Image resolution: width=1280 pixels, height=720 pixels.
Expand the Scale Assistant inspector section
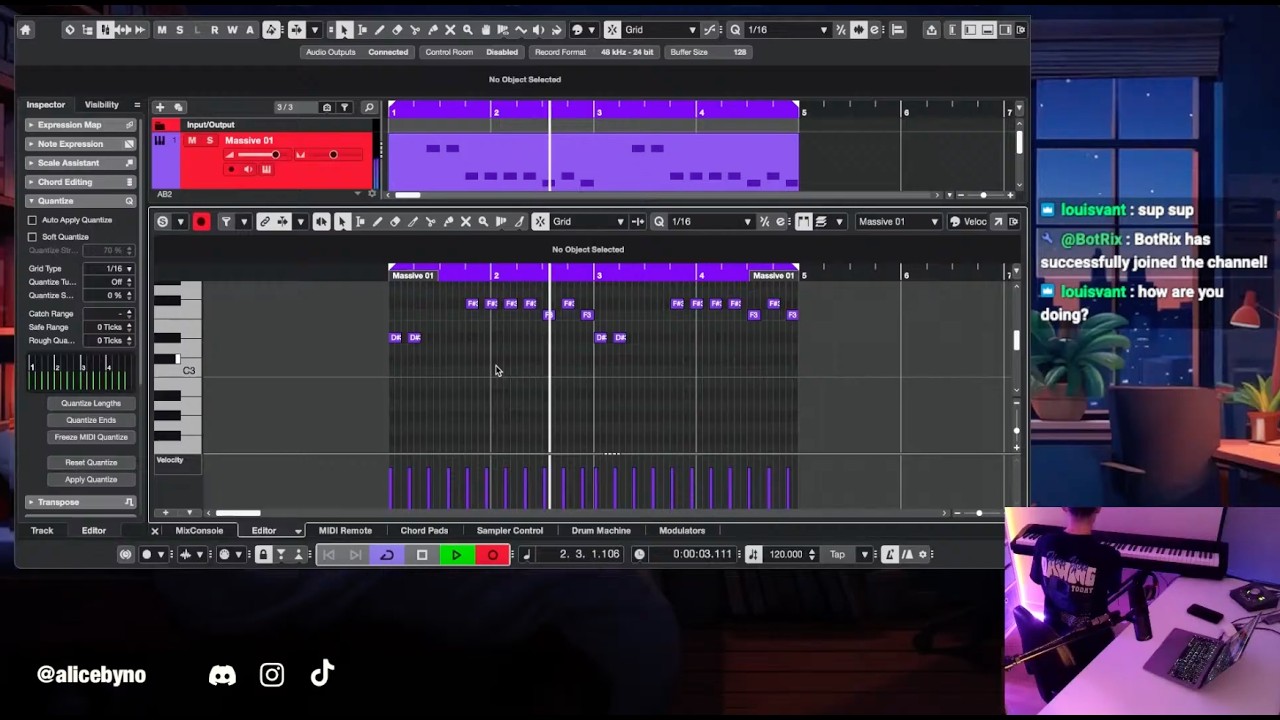click(x=80, y=163)
